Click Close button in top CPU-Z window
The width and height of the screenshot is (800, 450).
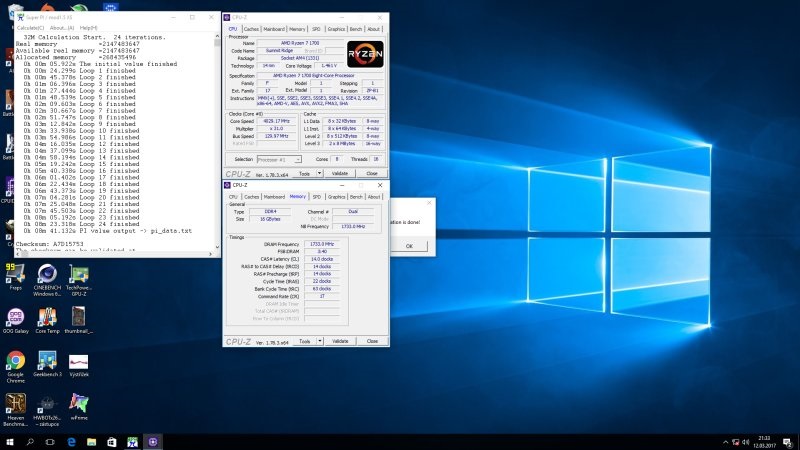372,173
